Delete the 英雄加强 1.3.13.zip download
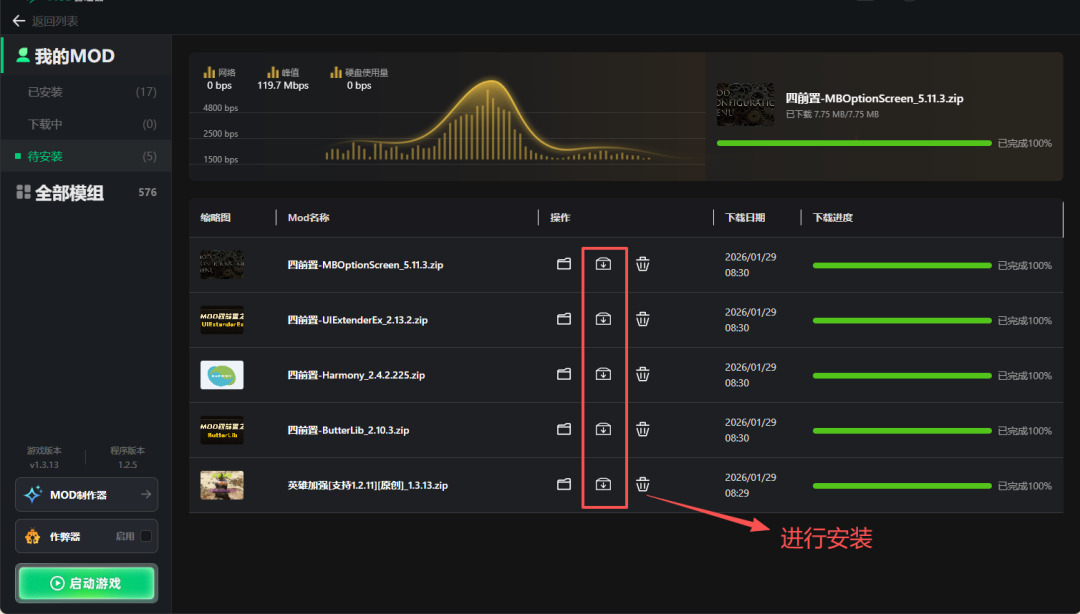This screenshot has height=614, width=1080. 643,484
